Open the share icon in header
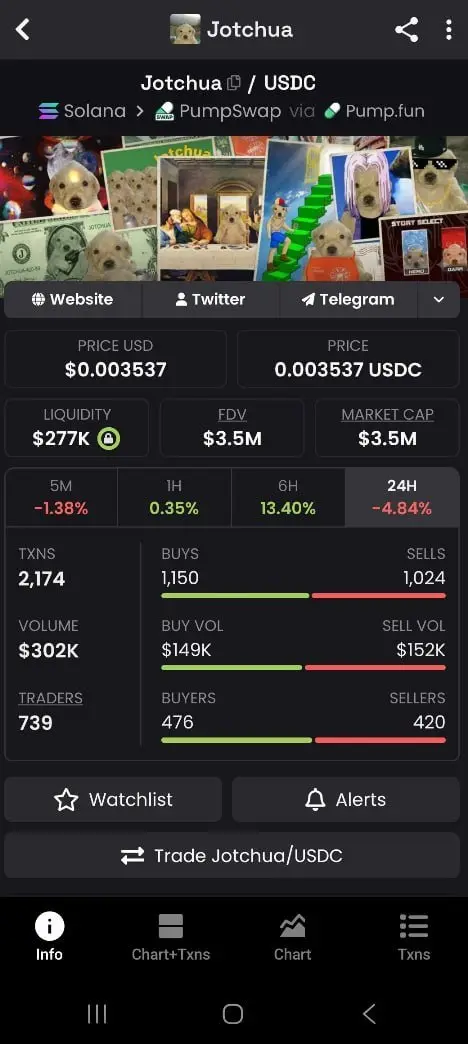468x1044 pixels. 406,30
